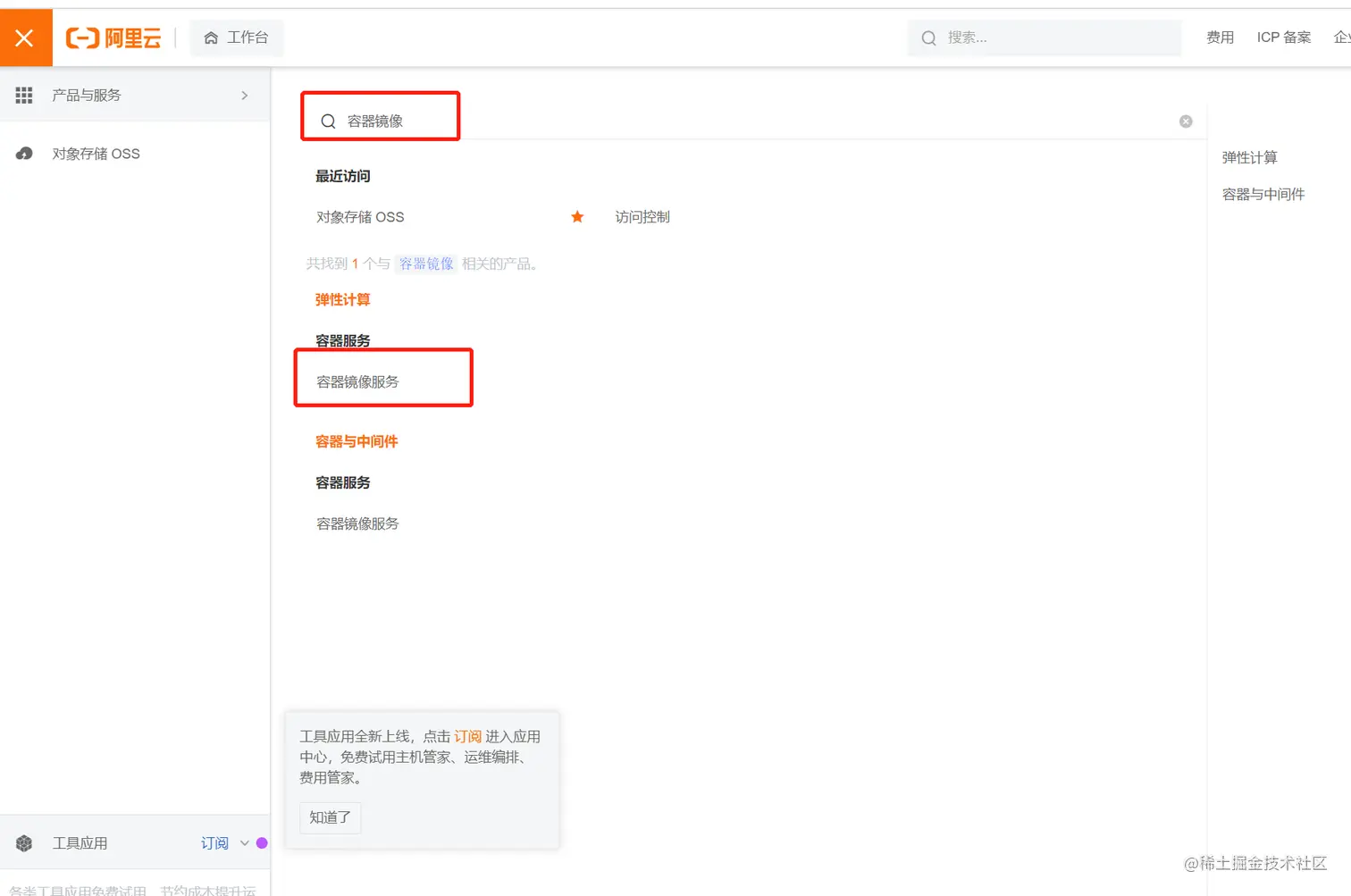The width and height of the screenshot is (1351, 896).
Task: Clear the product search with the round X
Action: [1186, 121]
